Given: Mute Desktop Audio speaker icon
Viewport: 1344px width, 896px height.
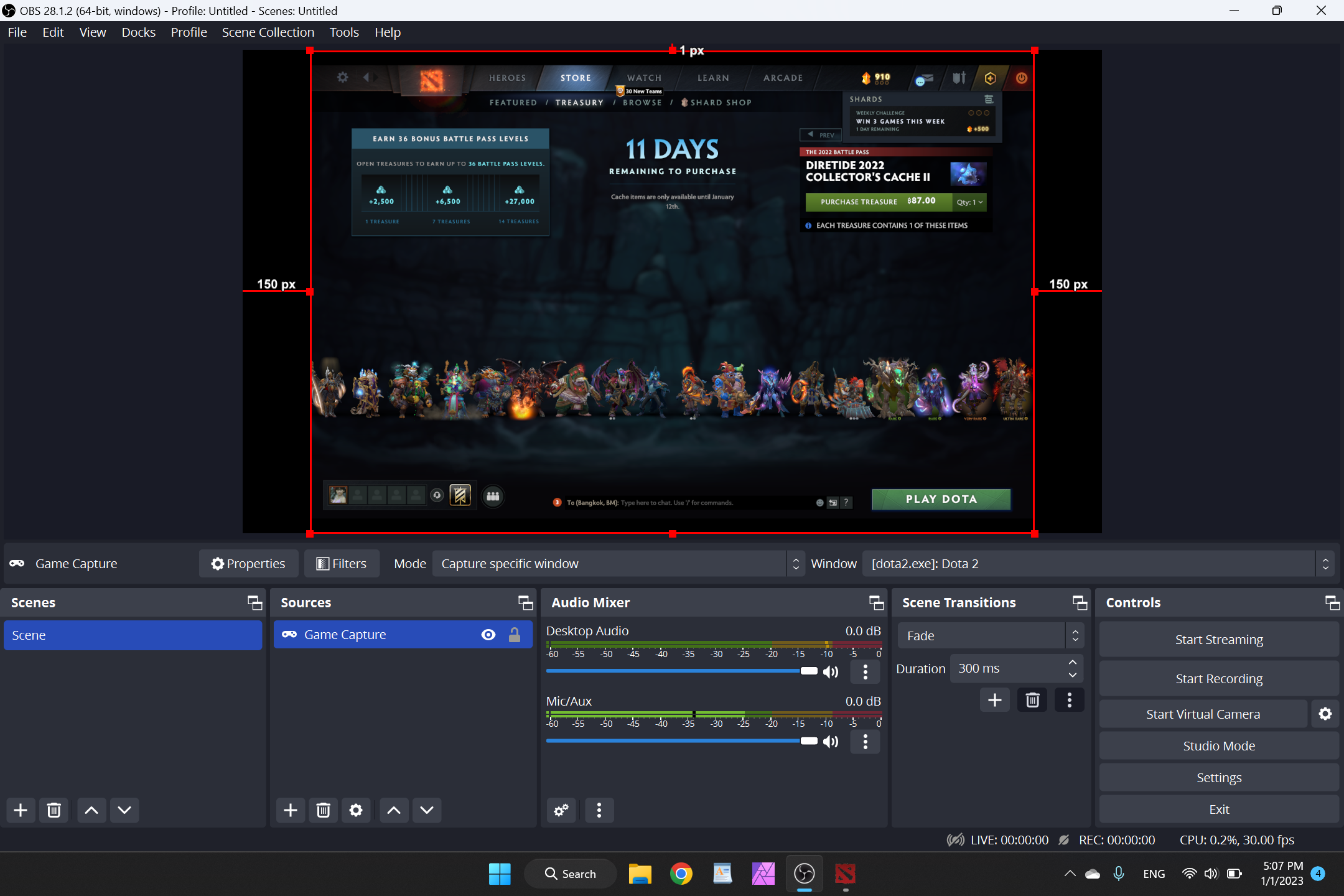Looking at the screenshot, I should [x=831, y=671].
